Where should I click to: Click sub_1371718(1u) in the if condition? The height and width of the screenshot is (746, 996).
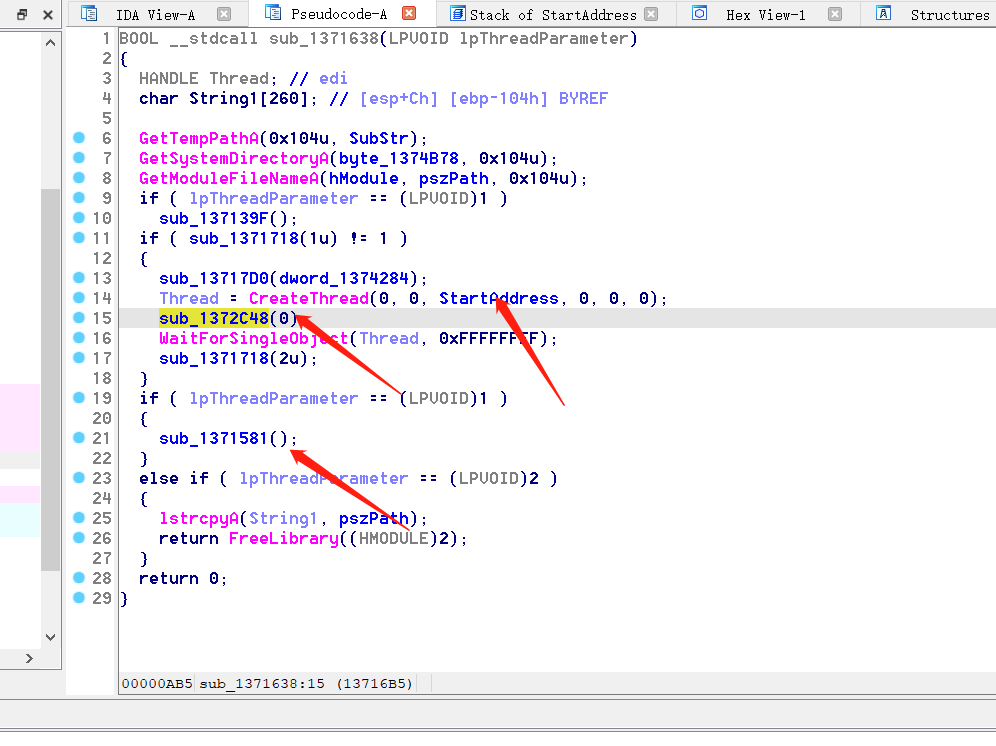(x=263, y=238)
